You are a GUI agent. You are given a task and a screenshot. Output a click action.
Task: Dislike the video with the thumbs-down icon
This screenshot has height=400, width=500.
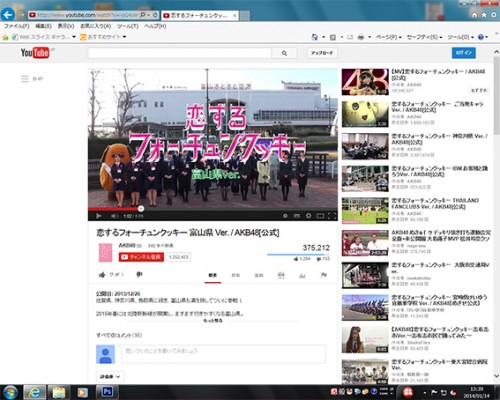(139, 274)
